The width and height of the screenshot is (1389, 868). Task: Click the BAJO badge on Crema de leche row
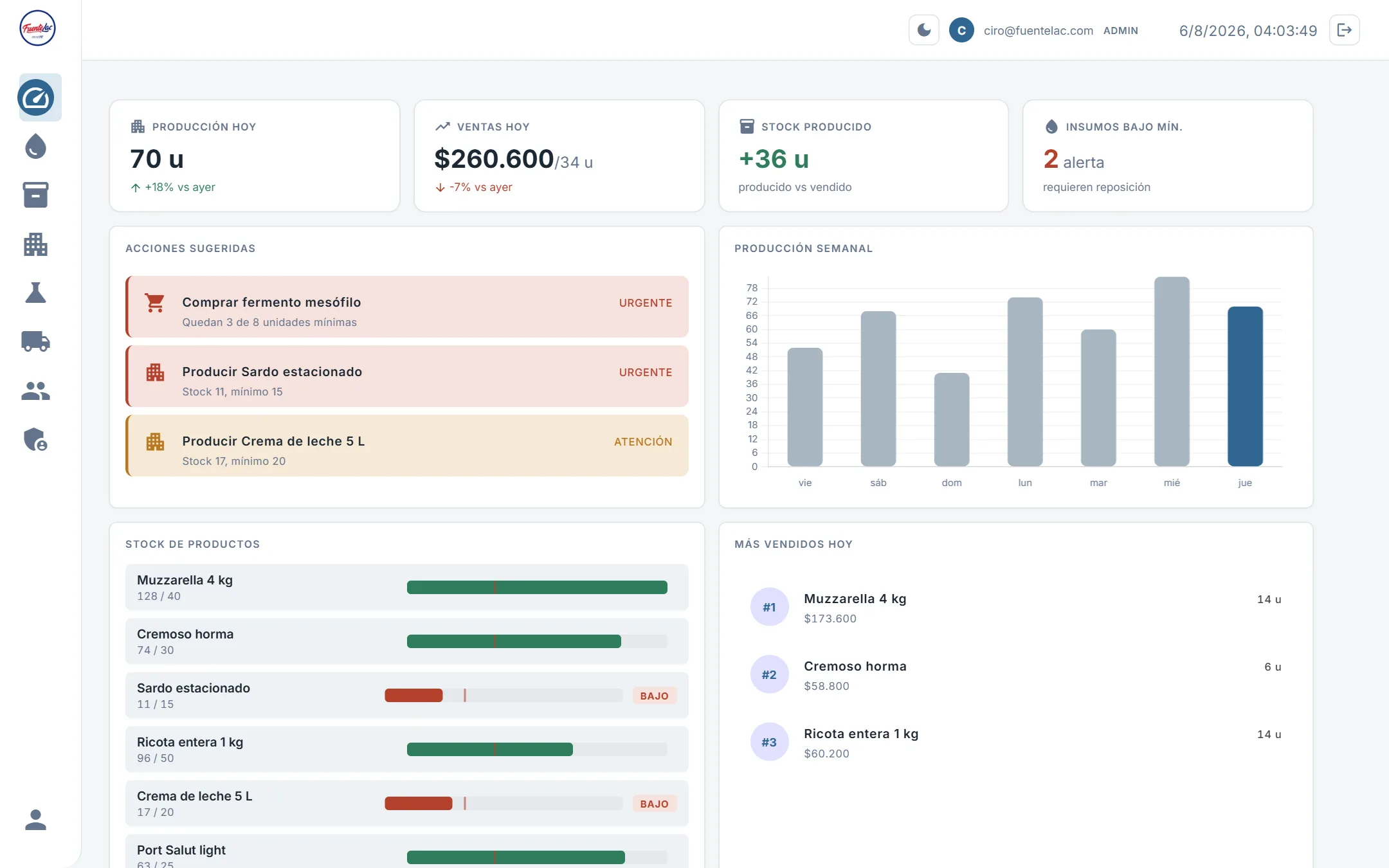coord(655,804)
